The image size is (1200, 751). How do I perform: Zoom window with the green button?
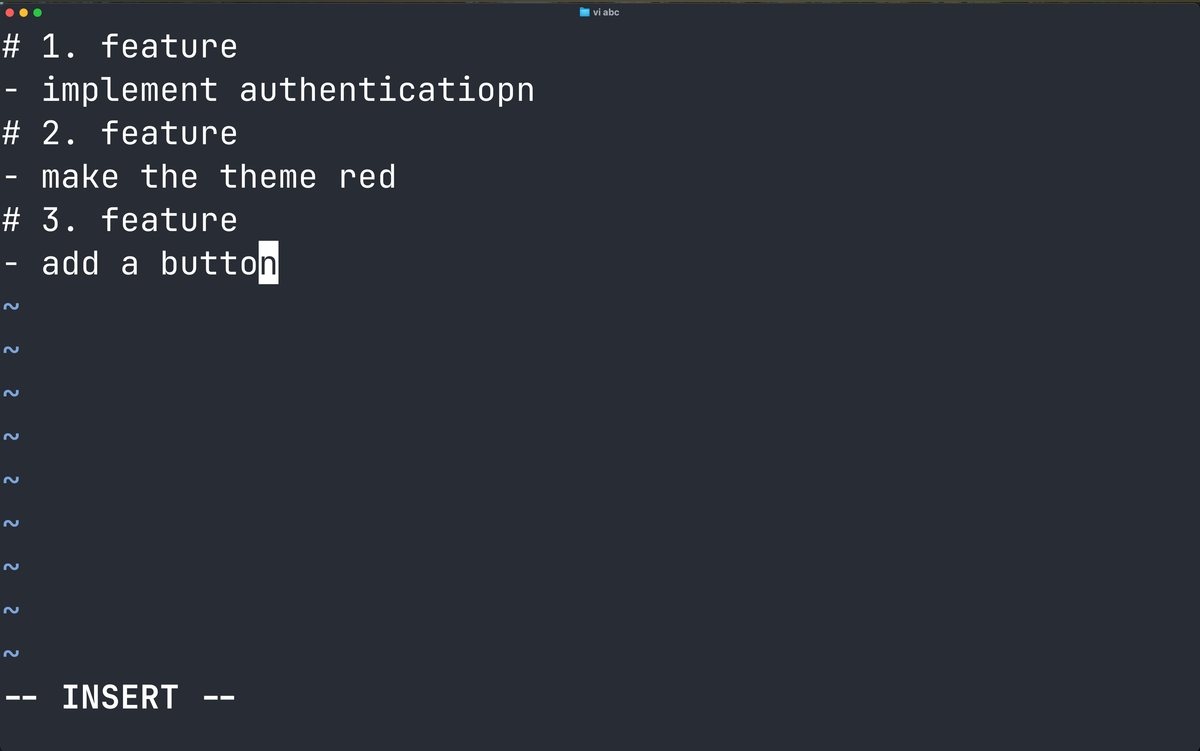38,13
